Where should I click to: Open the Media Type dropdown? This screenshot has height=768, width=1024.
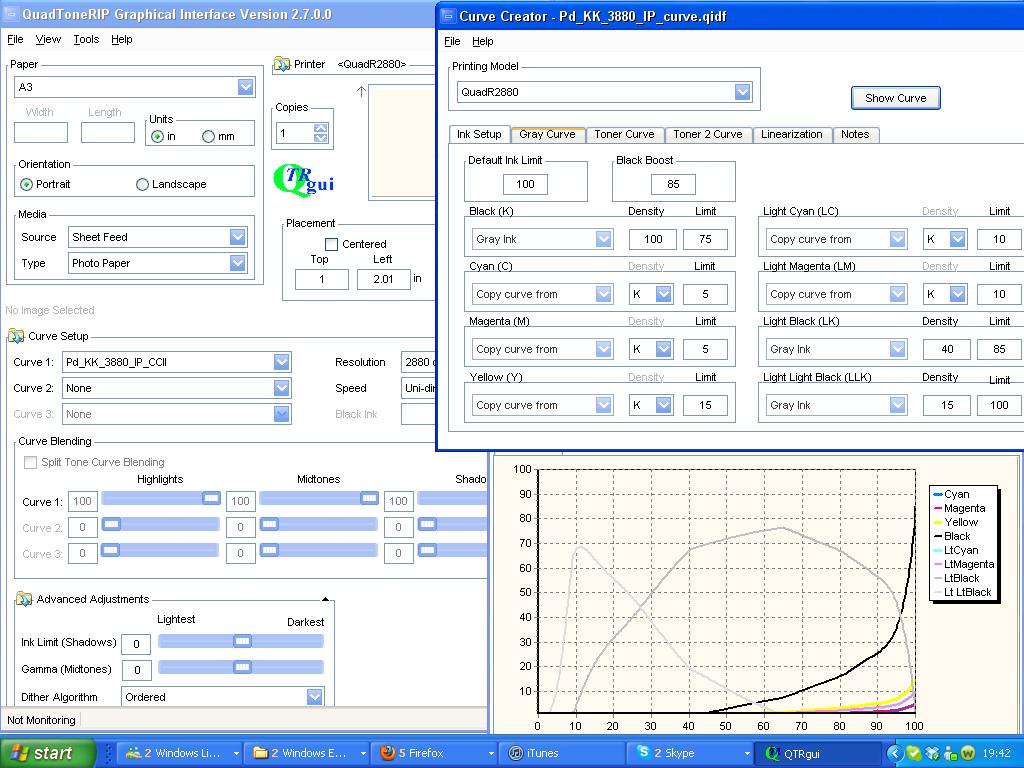(238, 263)
